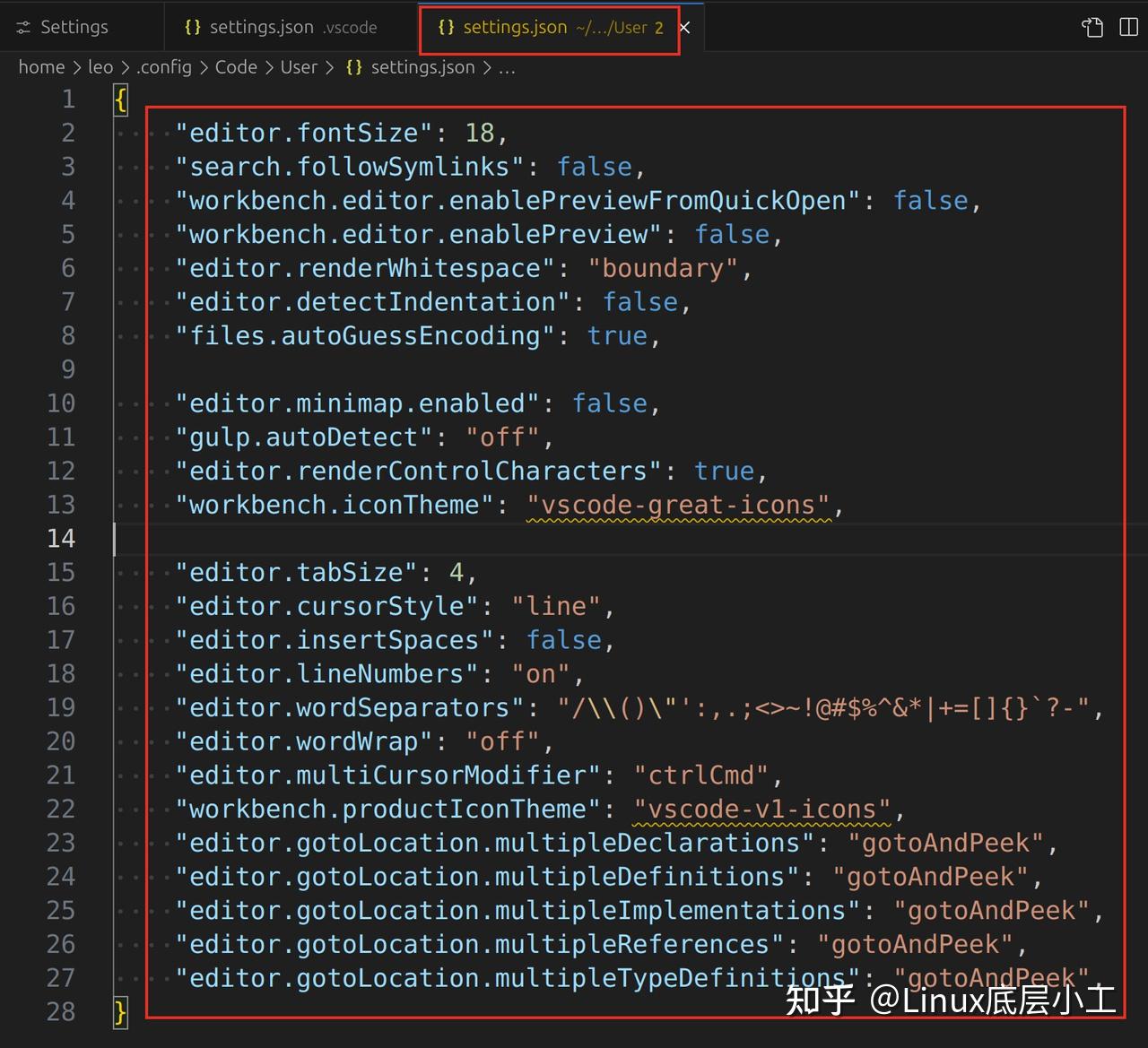The image size is (1148, 1048).
Task: Click "leo" in the breadcrumb path
Action: click(100, 66)
